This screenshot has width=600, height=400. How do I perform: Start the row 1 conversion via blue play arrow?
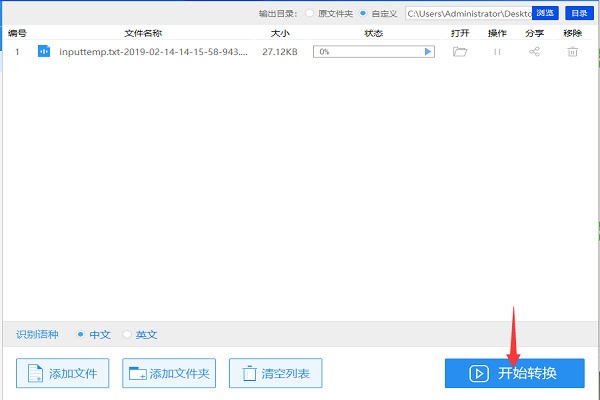tap(428, 52)
